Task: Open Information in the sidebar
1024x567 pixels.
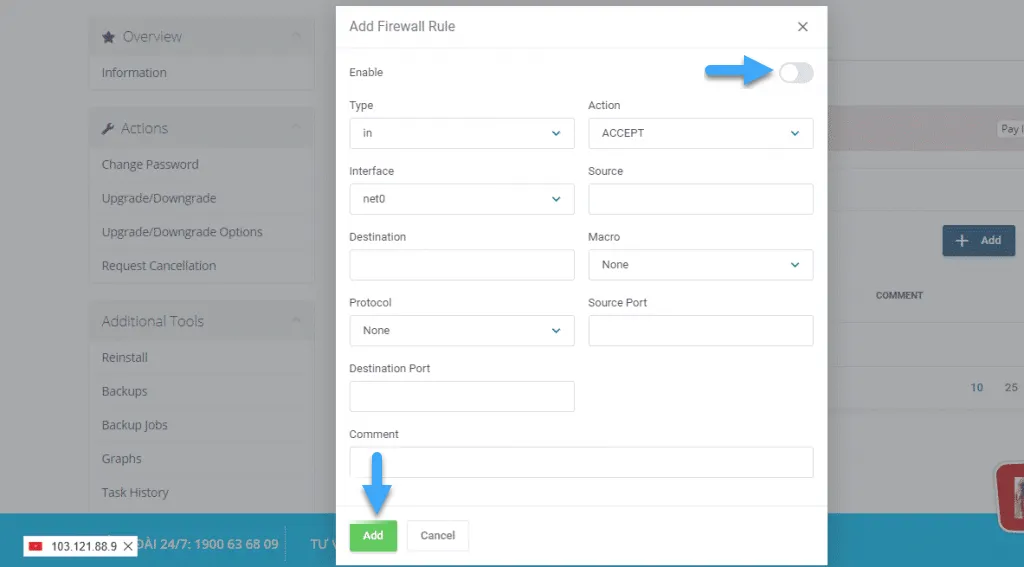Action: click(x=134, y=73)
